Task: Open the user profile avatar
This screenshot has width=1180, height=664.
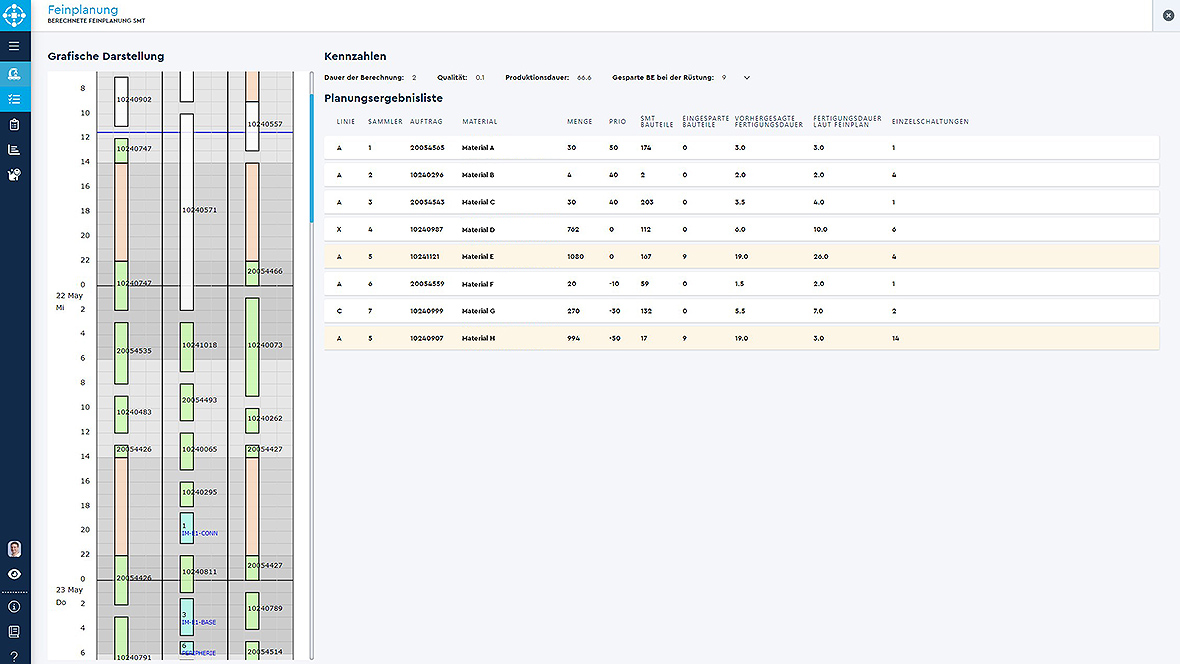Action: click(14, 549)
